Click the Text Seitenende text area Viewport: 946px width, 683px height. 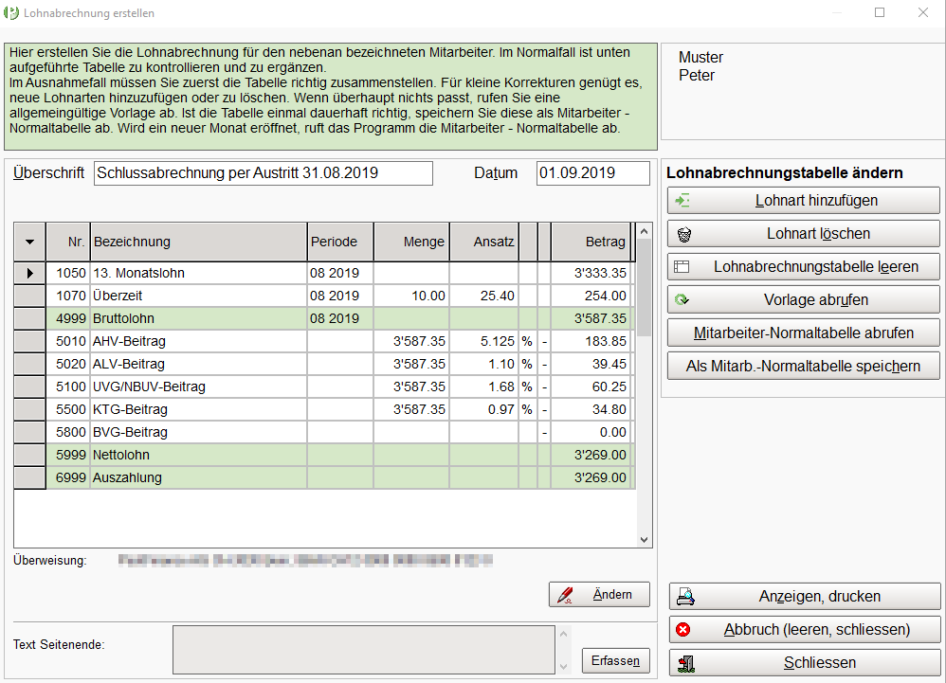click(x=363, y=650)
